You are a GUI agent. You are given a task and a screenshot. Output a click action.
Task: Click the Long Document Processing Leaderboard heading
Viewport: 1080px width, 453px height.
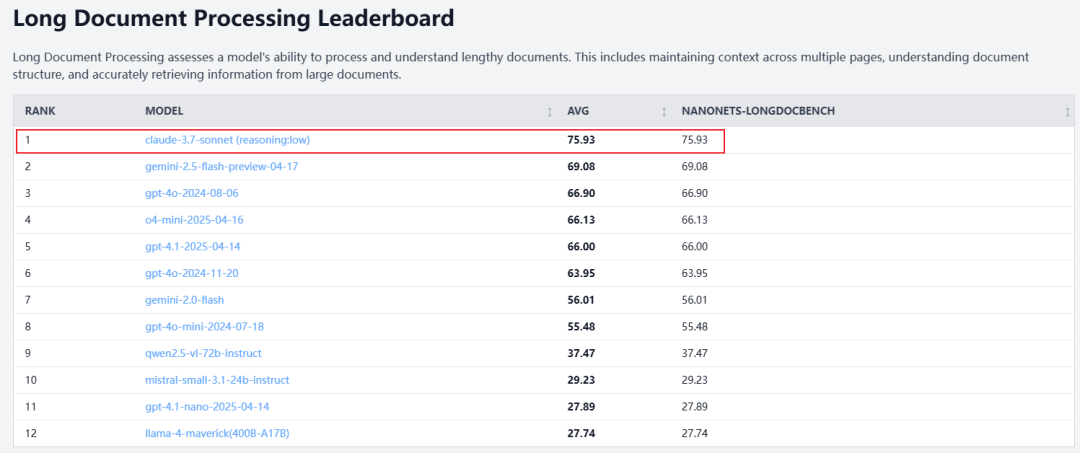tap(233, 18)
